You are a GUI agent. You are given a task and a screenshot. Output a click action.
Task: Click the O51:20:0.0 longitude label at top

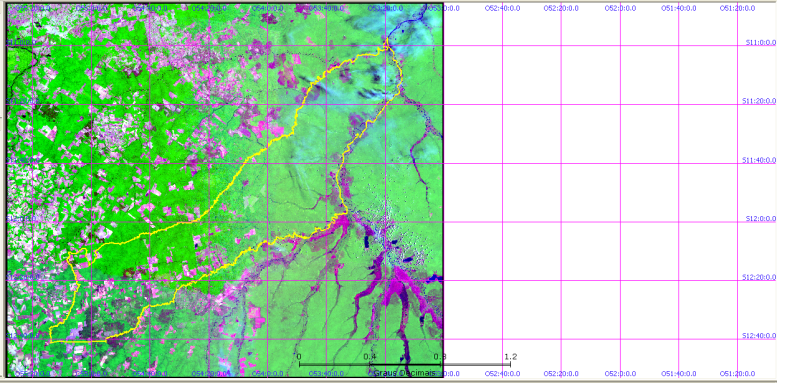(737, 9)
